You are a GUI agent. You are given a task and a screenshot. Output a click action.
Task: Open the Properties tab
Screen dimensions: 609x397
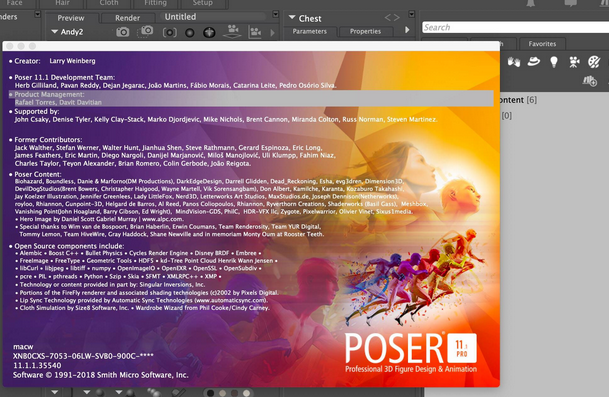point(365,31)
